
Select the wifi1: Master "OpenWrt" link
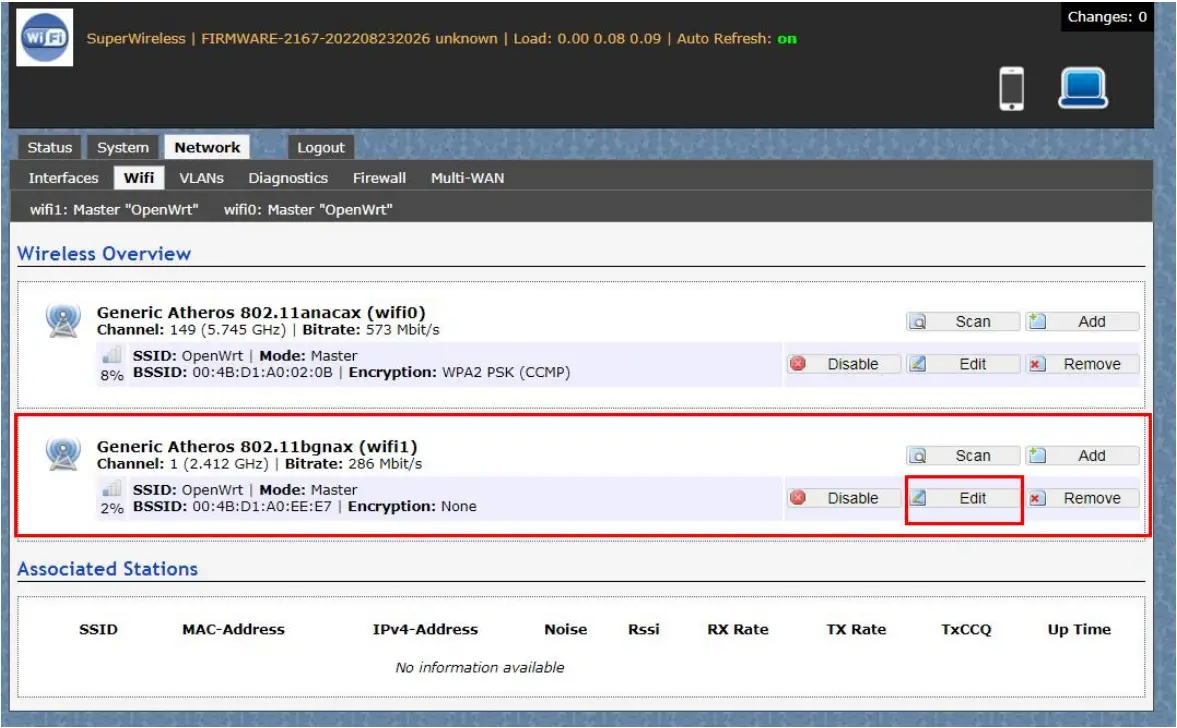(114, 210)
